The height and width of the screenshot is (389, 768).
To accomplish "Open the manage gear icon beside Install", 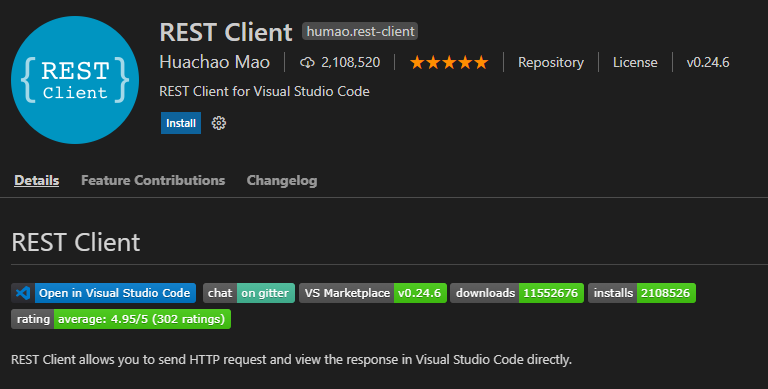I will [x=218, y=123].
